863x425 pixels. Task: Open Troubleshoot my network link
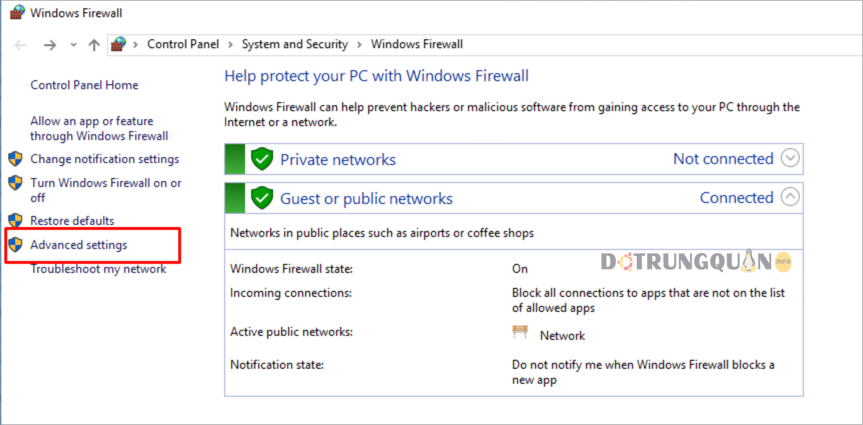[98, 269]
